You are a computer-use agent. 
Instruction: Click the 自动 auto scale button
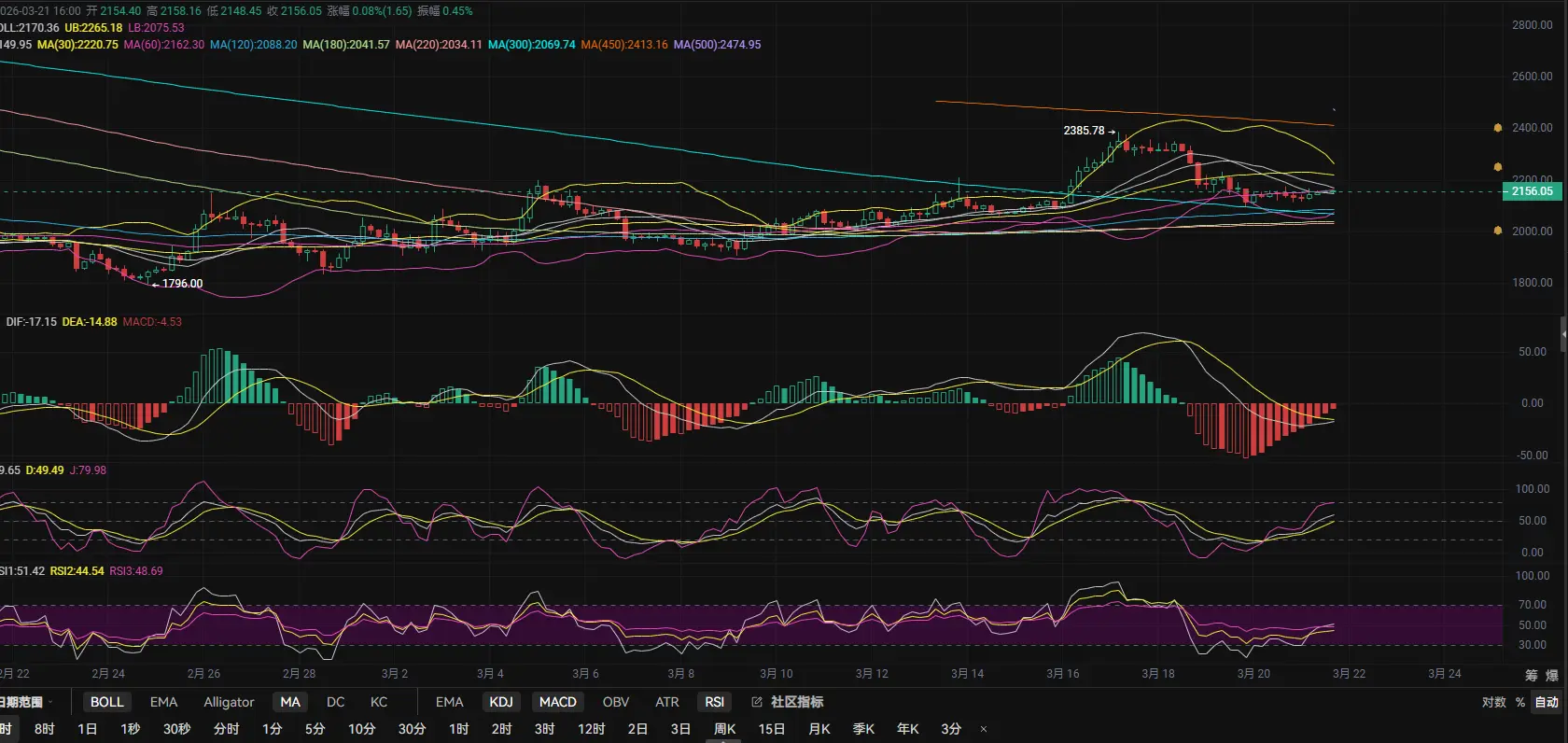pyautogui.click(x=1547, y=702)
